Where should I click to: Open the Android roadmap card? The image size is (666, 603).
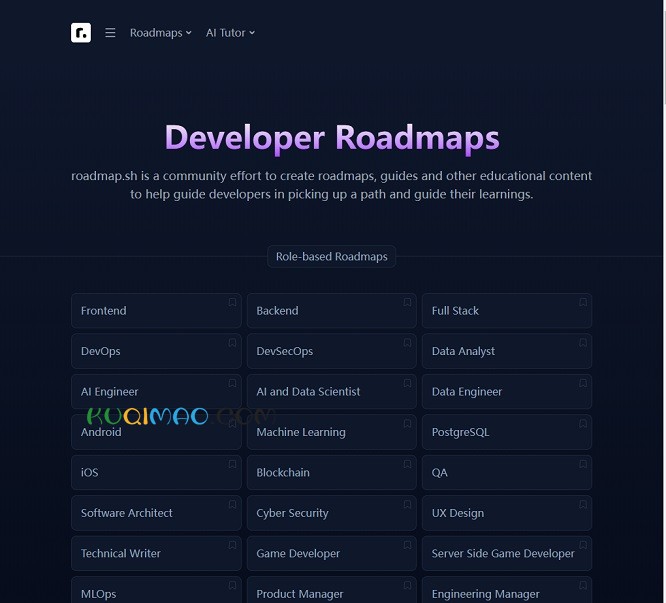click(156, 432)
